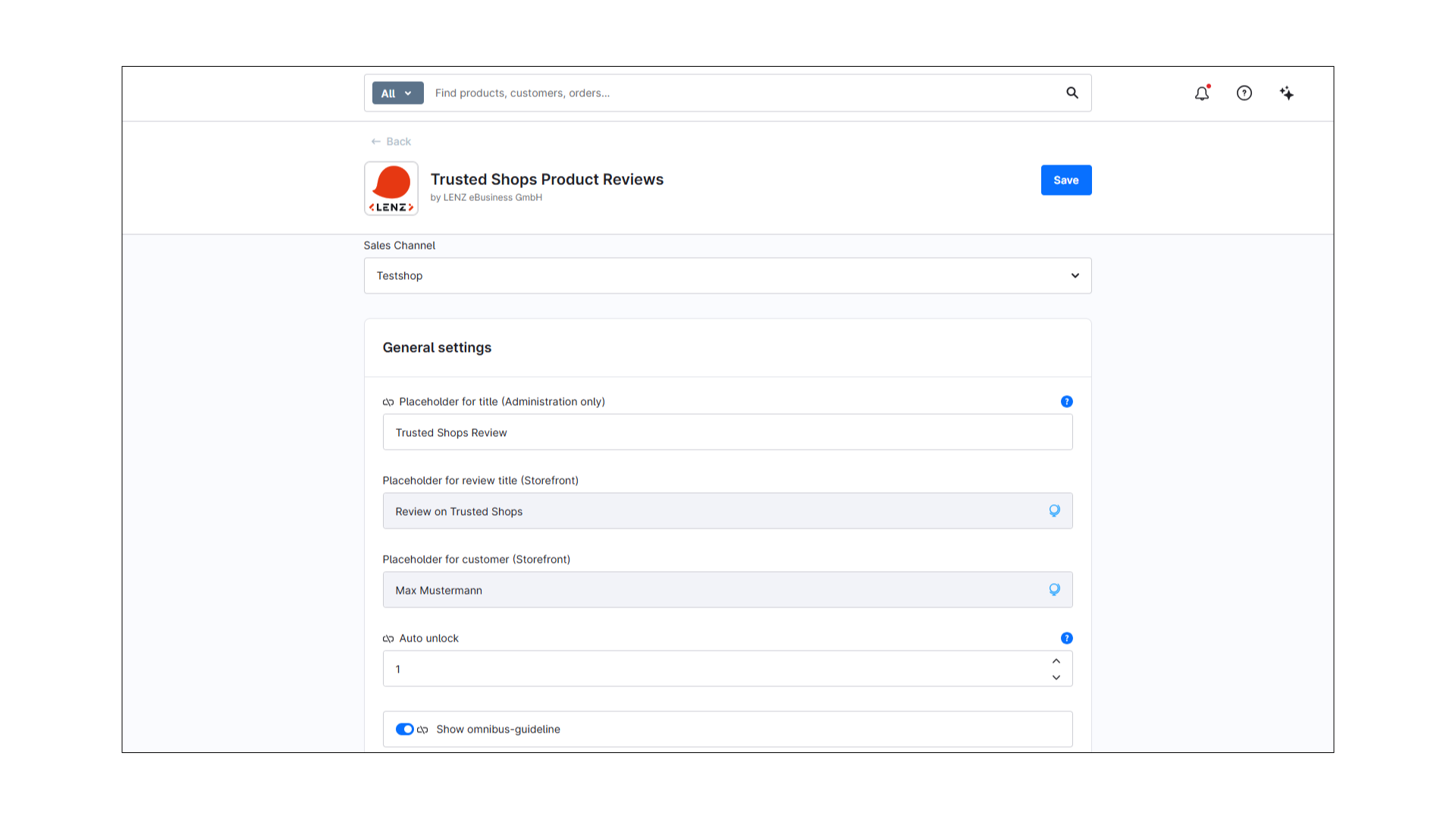This screenshot has height=819, width=1456.
Task: Click inheritance link icon beside Auto unlock
Action: (x=388, y=639)
